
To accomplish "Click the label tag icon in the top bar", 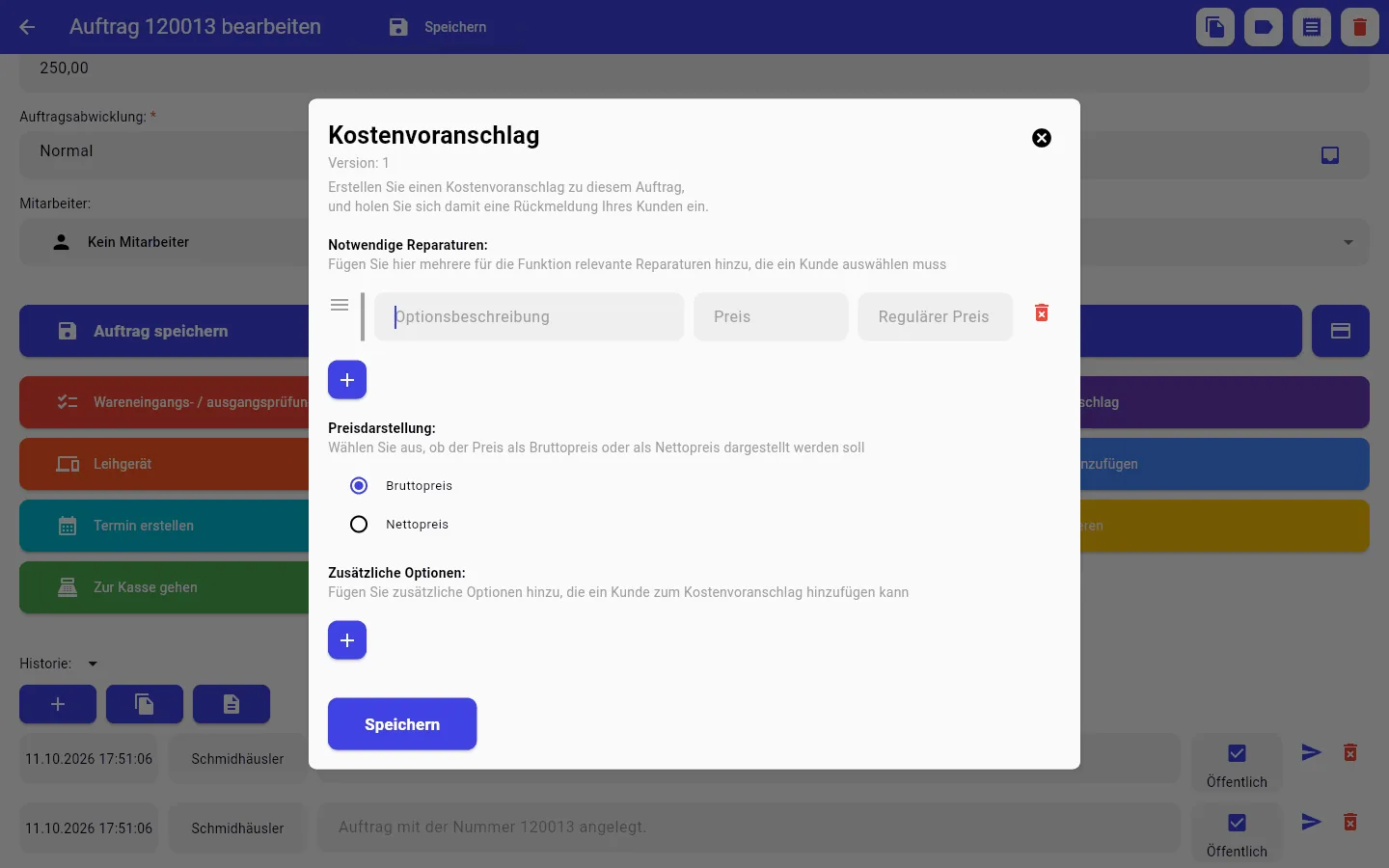I will [1264, 27].
